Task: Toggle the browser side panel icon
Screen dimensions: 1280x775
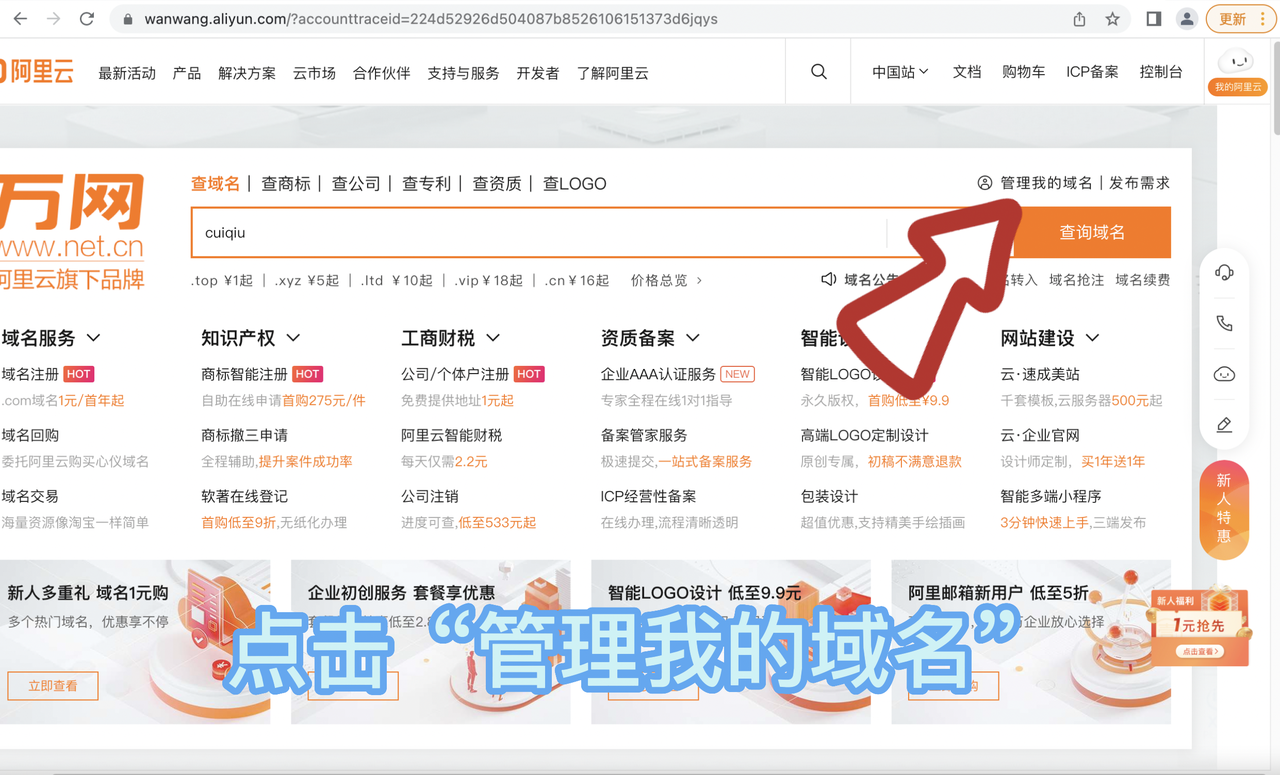Action: 1153,19
